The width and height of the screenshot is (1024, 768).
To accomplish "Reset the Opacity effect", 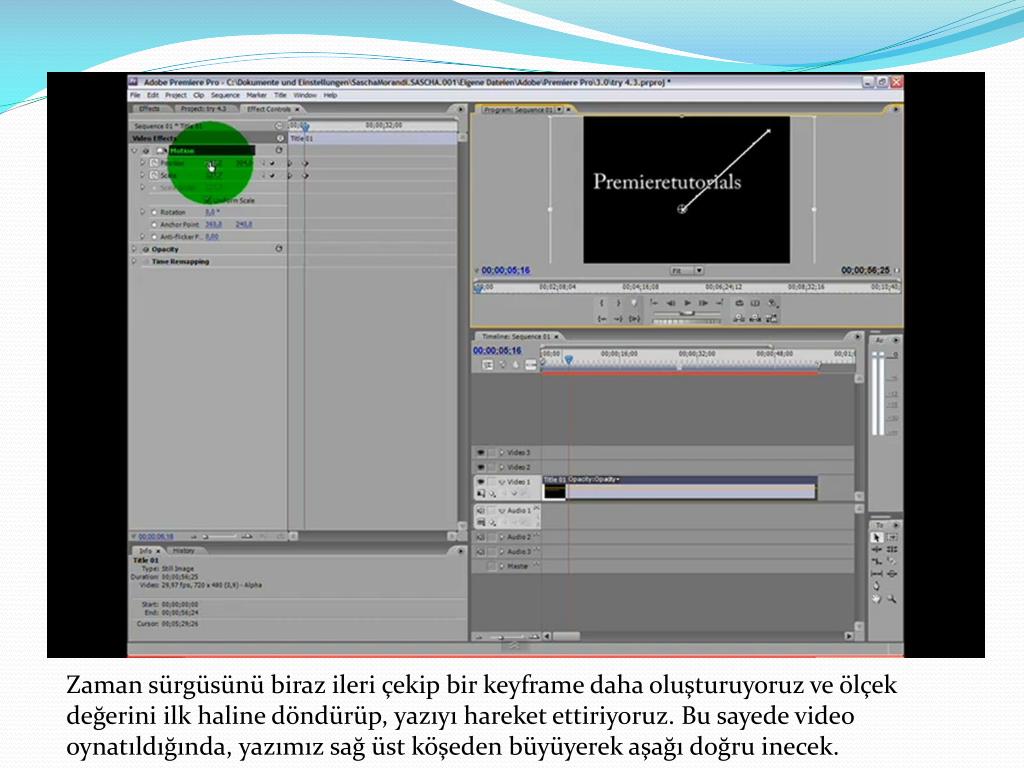I will click(280, 249).
